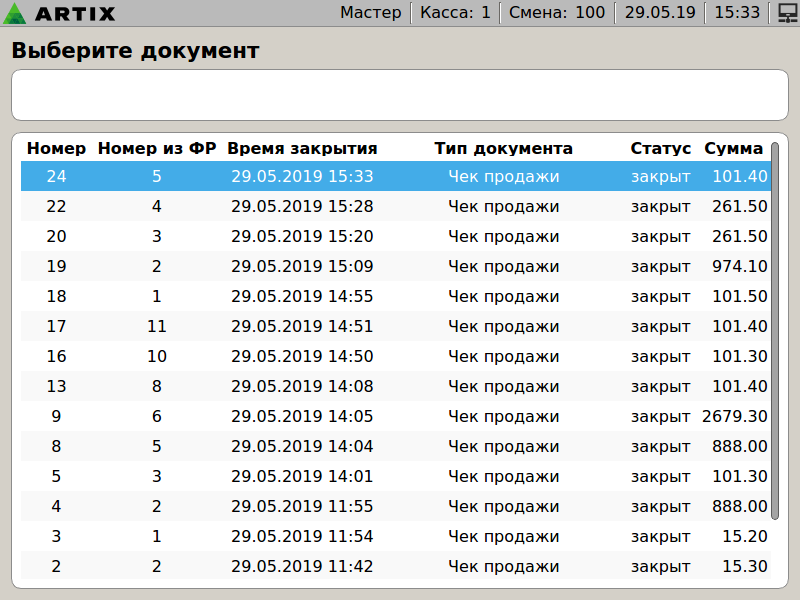Screen dimensions: 800x600
Task: Click the Мастер user label
Action: click(x=370, y=13)
